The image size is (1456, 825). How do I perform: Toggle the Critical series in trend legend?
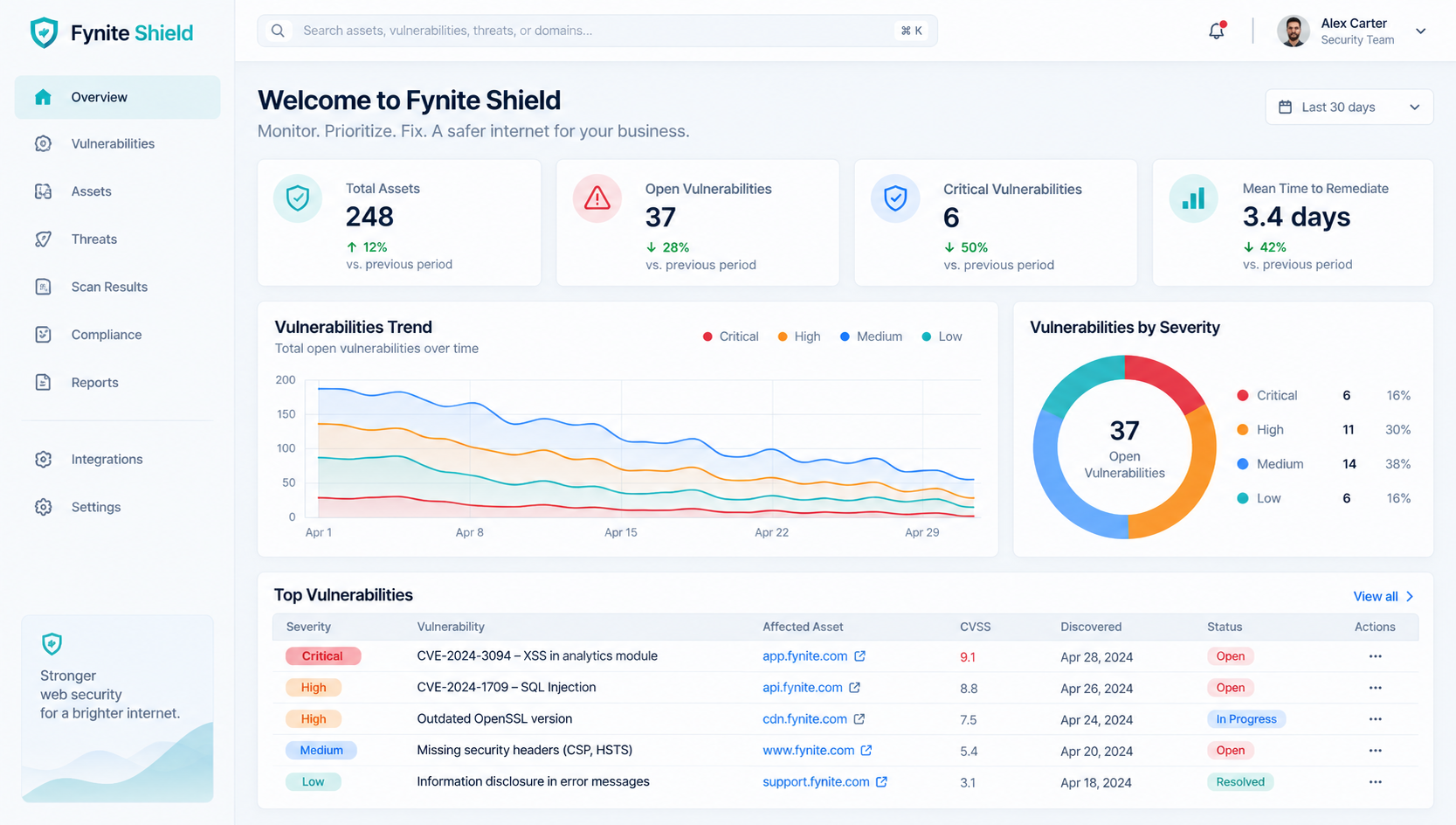click(730, 336)
